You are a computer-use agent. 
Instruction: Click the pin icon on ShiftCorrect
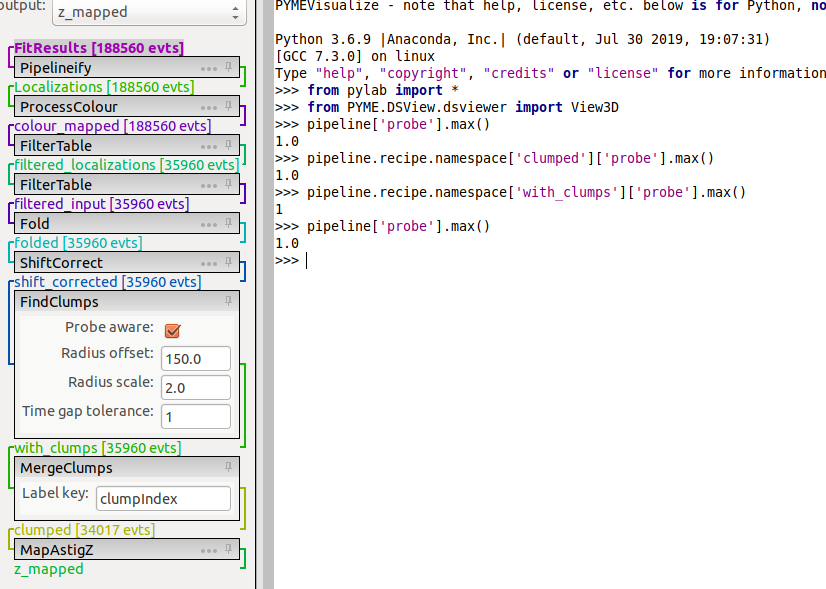228,262
